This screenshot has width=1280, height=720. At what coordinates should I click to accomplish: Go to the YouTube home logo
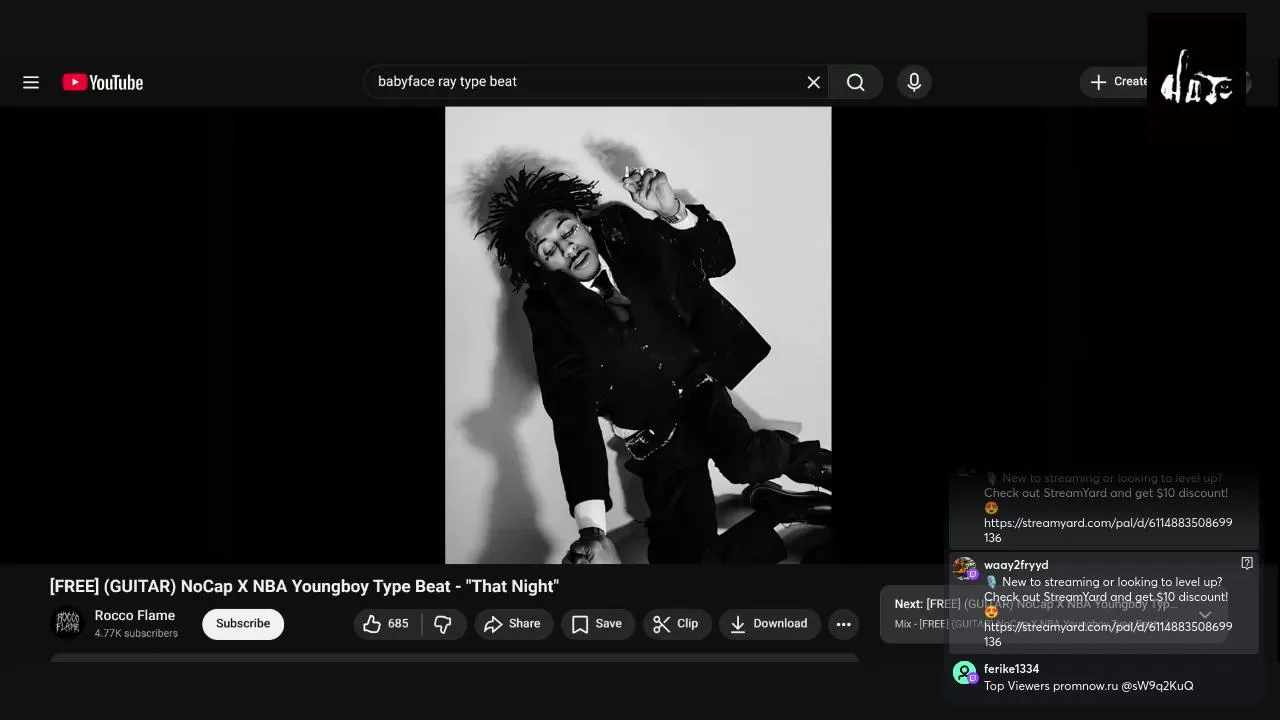click(x=103, y=82)
